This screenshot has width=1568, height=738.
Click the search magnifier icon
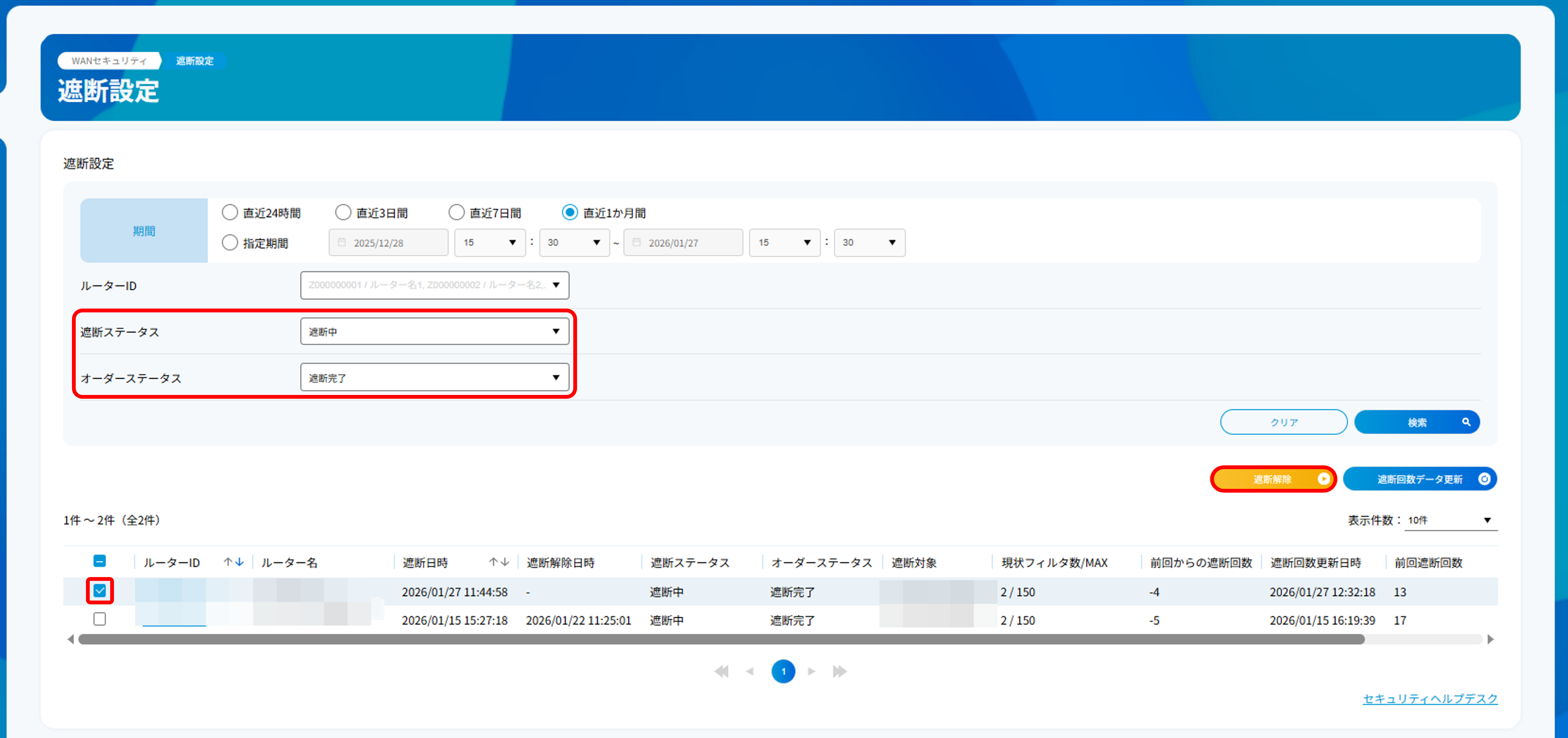point(1466,422)
